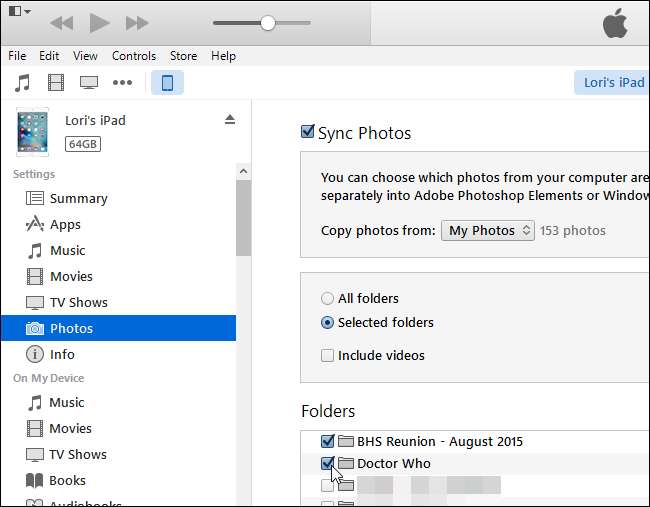Eject Lori's iPad

pos(229,120)
